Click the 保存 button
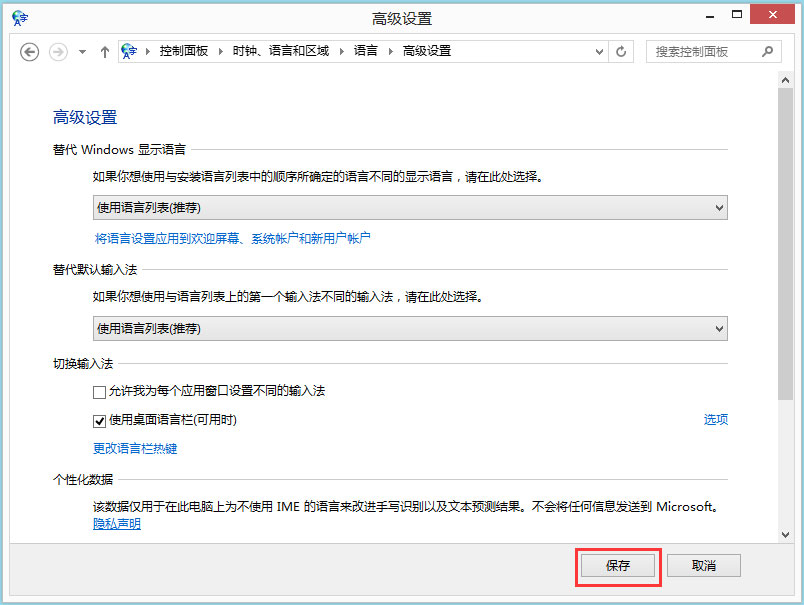The image size is (804, 605). (618, 565)
